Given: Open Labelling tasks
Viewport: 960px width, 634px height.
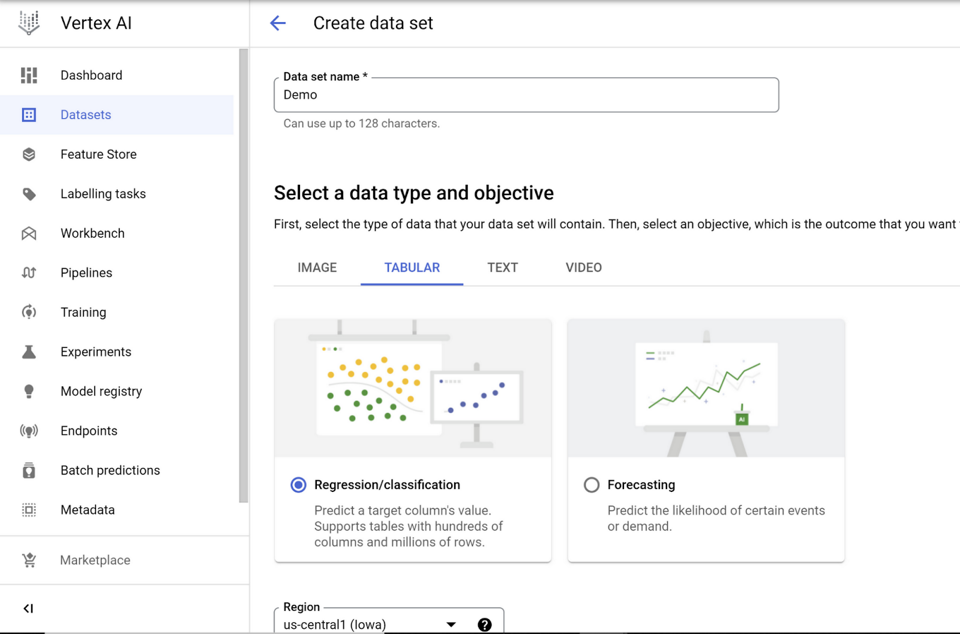Looking at the screenshot, I should coord(101,193).
